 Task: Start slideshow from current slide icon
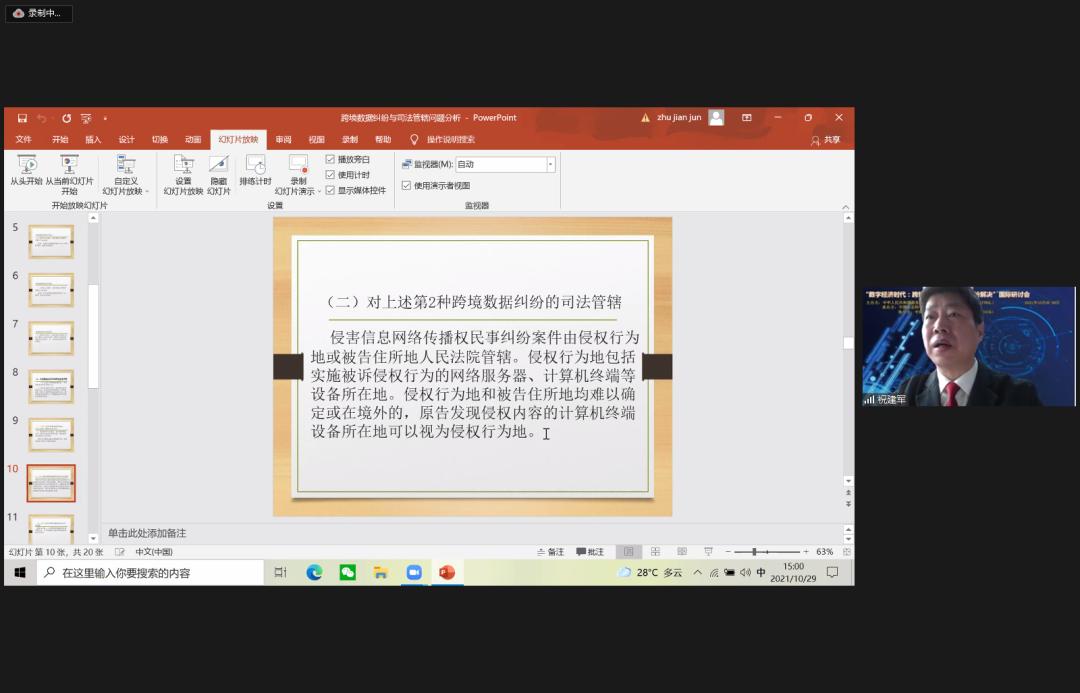[x=69, y=165]
